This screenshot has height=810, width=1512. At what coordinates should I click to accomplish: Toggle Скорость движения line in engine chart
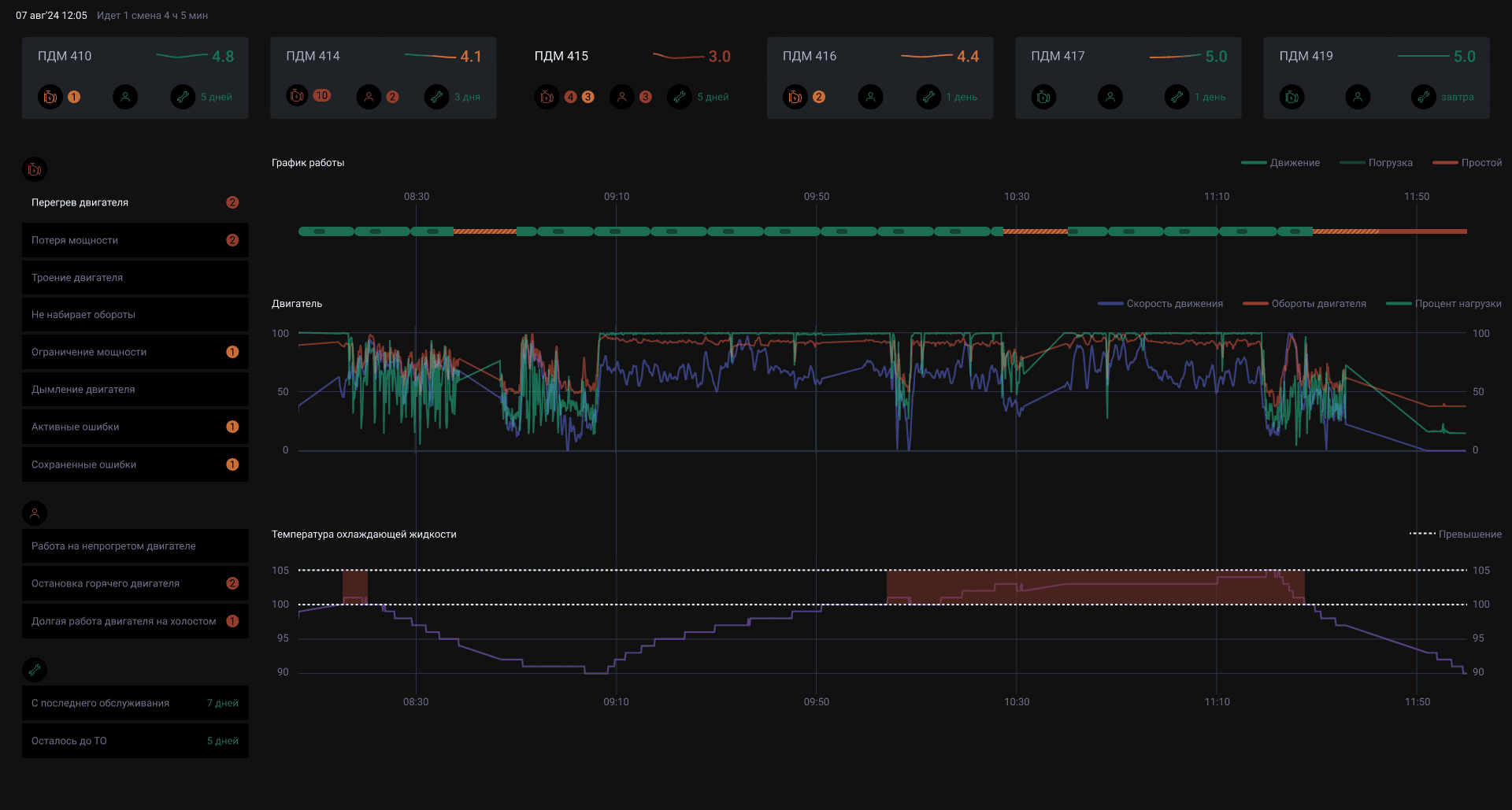coord(1161,304)
